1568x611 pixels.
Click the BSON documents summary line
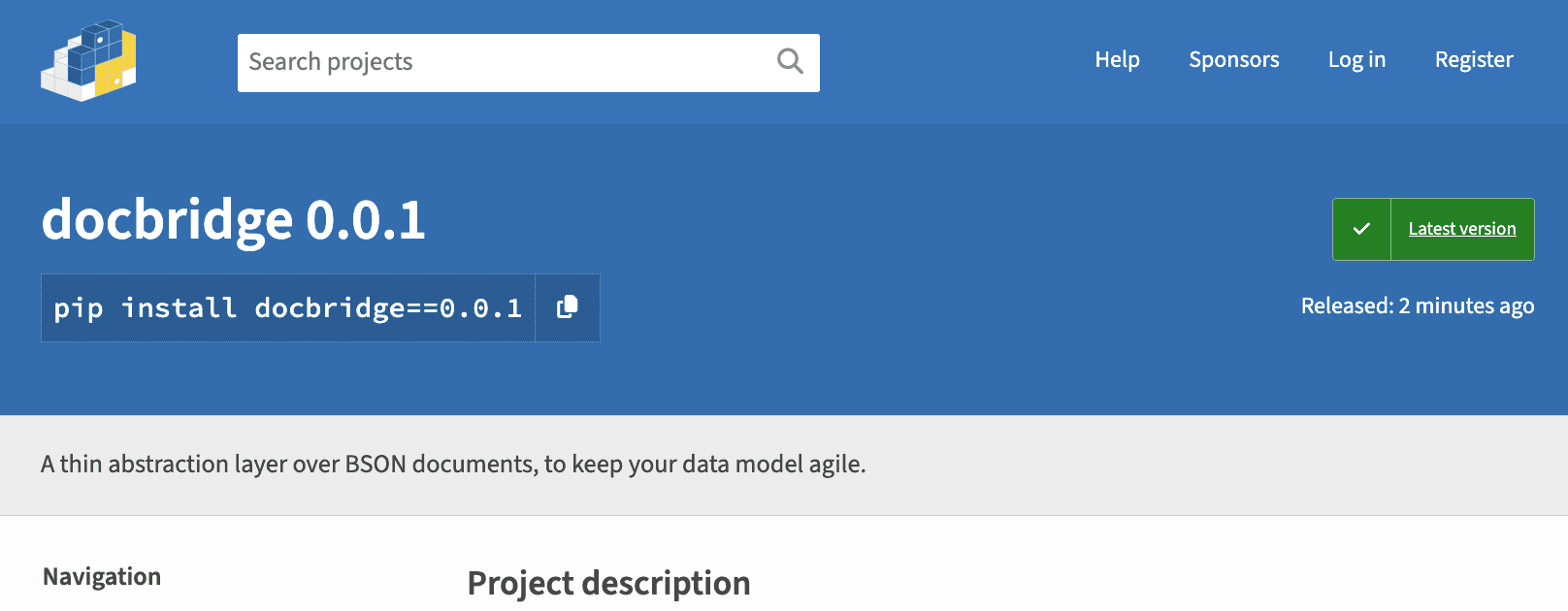click(x=453, y=464)
